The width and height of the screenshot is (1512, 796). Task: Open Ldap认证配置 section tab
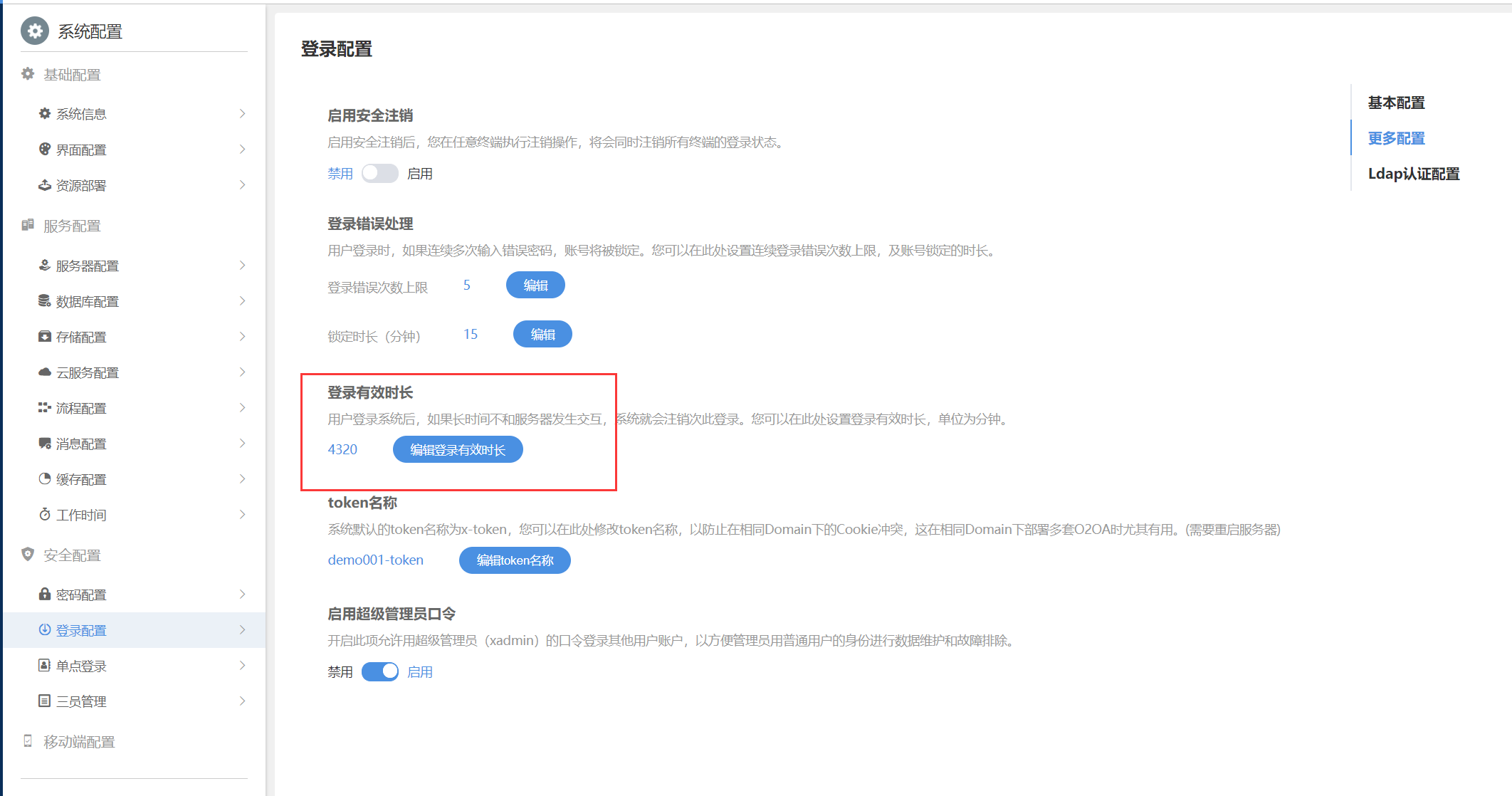[x=1413, y=174]
